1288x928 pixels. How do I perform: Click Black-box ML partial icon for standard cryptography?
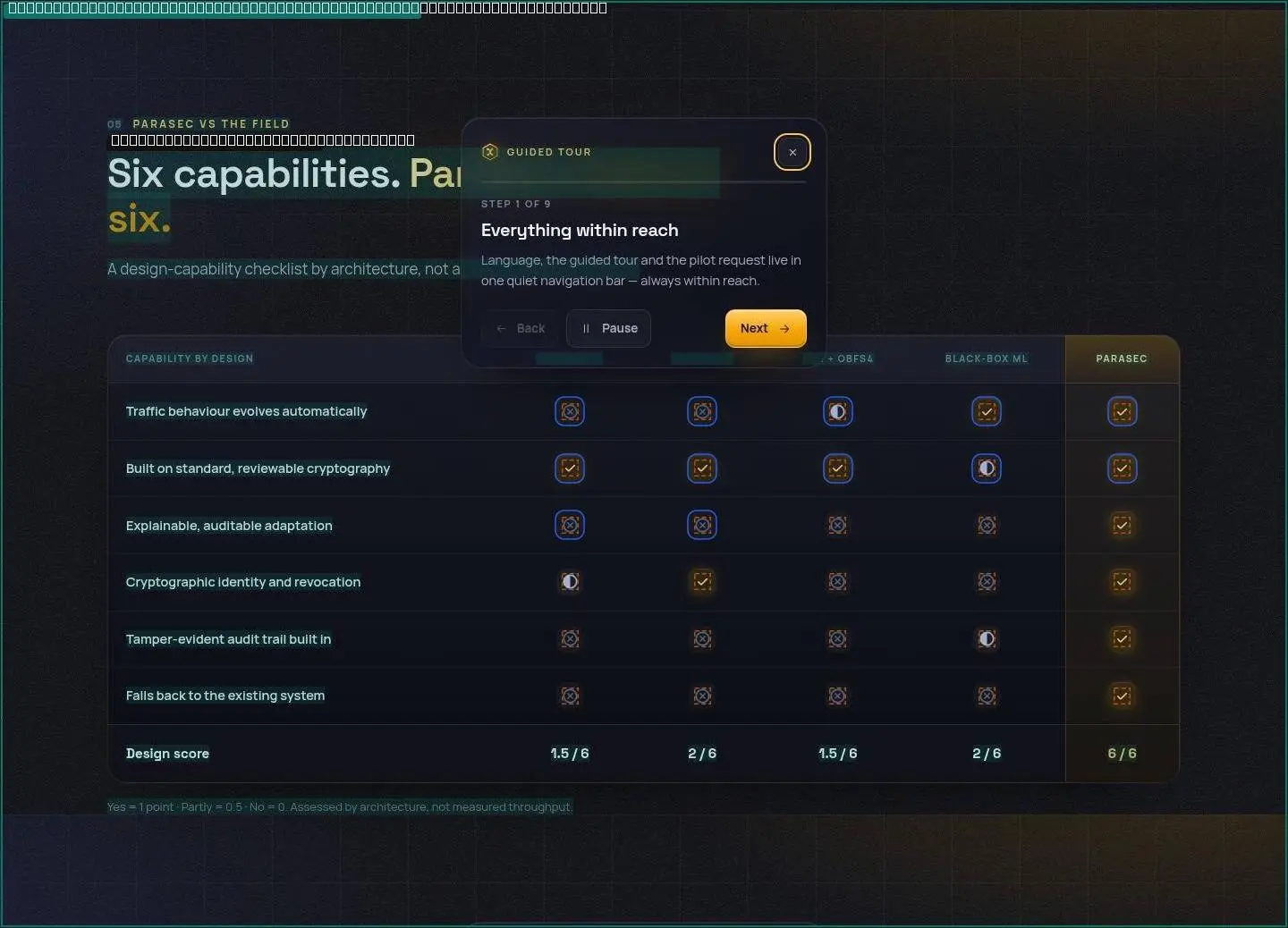(987, 468)
